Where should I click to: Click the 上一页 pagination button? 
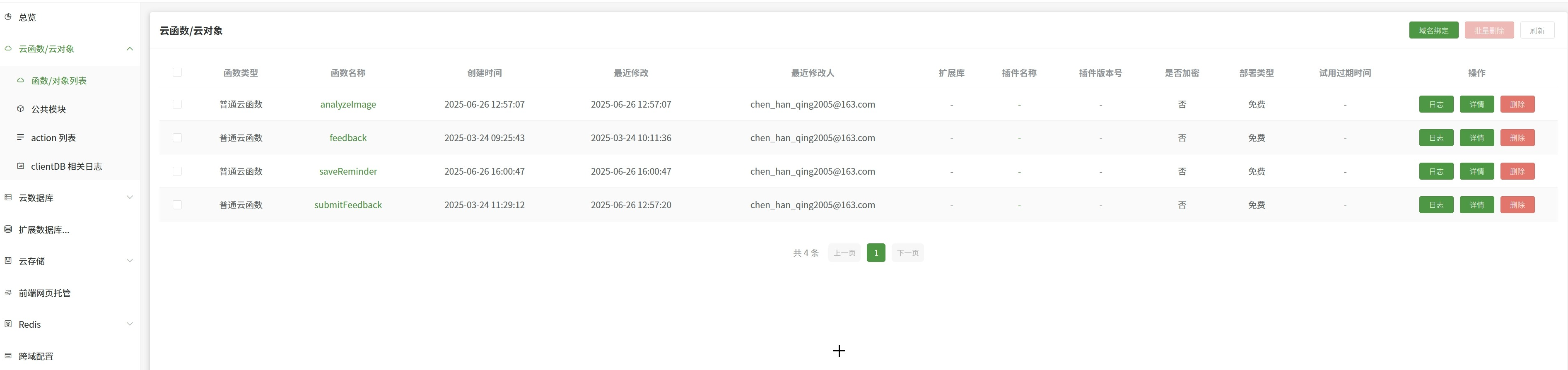pyautogui.click(x=844, y=252)
